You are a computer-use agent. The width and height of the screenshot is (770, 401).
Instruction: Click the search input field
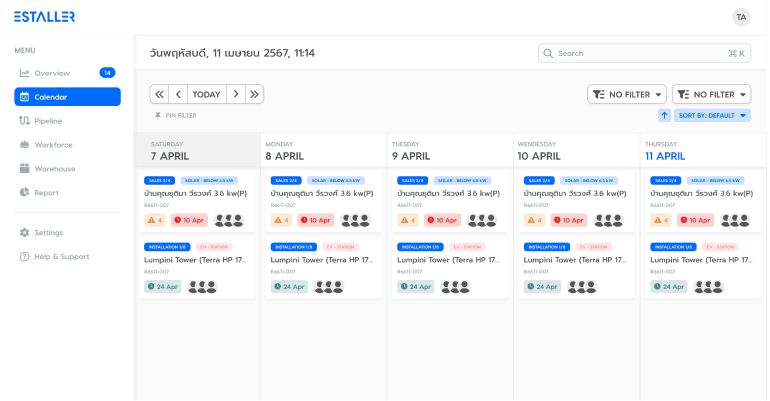click(x=640, y=53)
